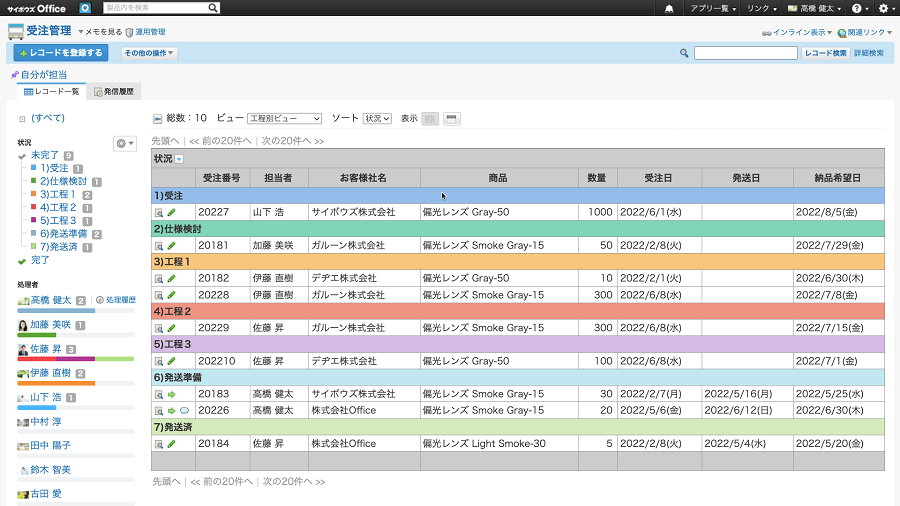Collapse the sidebar with the arrow icon near 総数
Screen dimensions: 900x506
157,118
